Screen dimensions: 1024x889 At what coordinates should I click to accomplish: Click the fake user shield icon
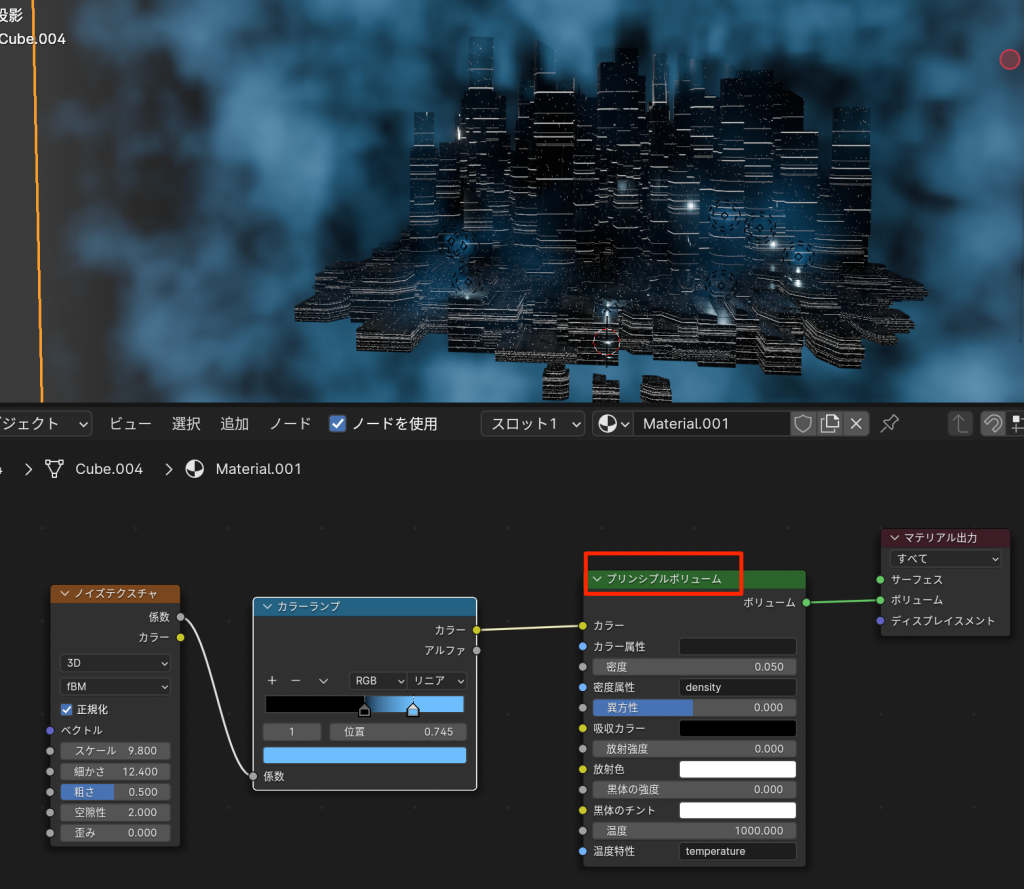(x=803, y=424)
